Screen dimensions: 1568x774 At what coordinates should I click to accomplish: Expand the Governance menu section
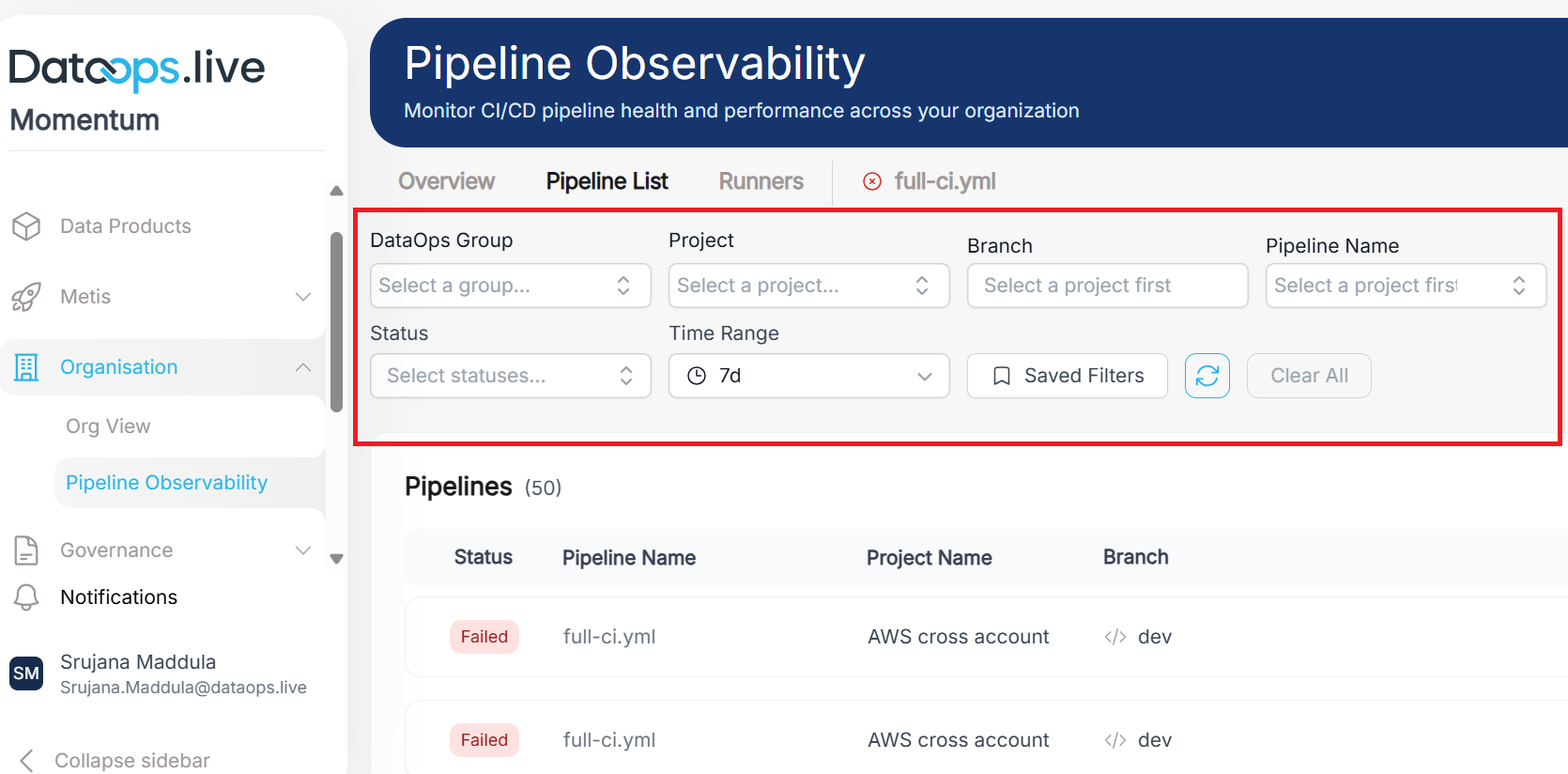coord(303,550)
